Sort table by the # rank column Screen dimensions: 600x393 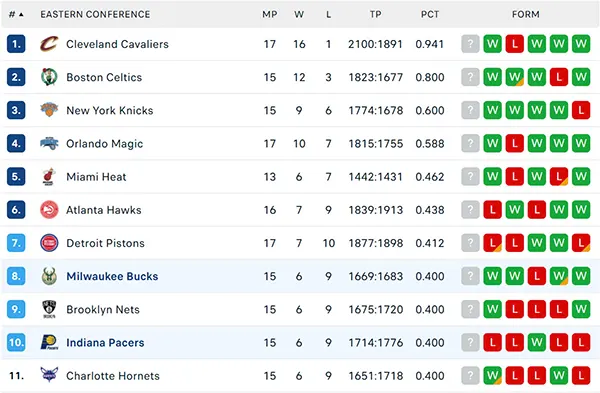(x=16, y=15)
